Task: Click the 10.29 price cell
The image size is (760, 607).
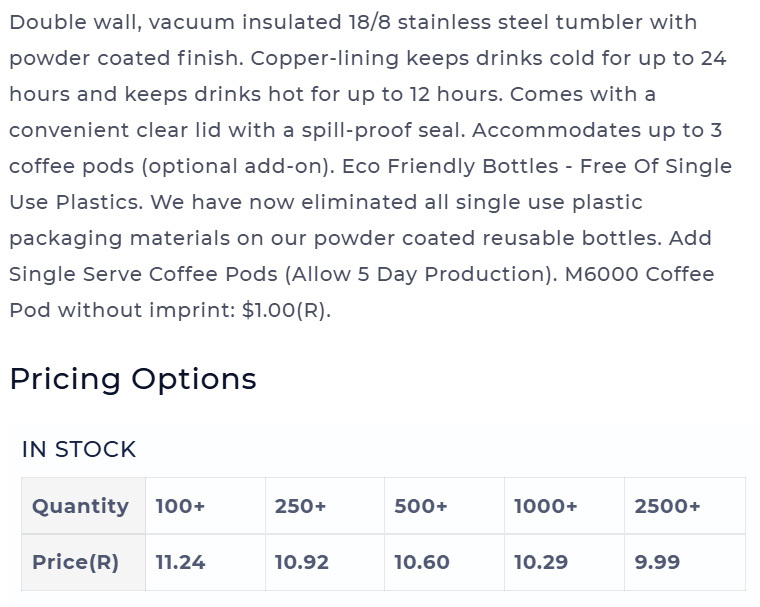Action: point(564,562)
